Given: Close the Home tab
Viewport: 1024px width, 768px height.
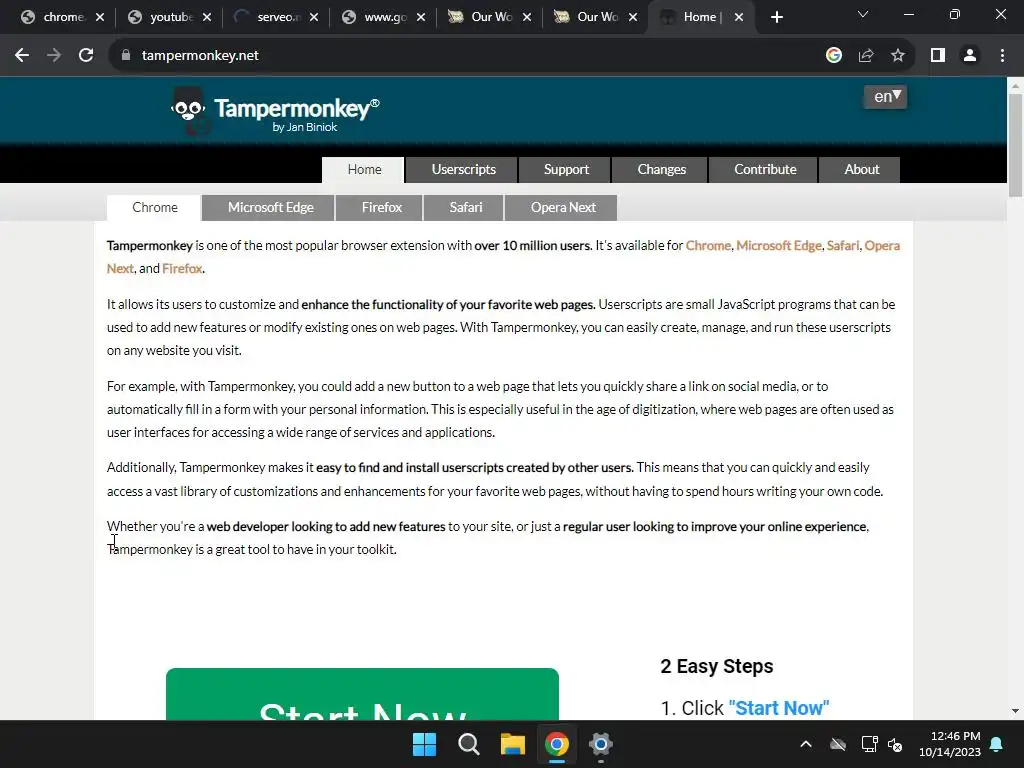Looking at the screenshot, I should point(739,18).
